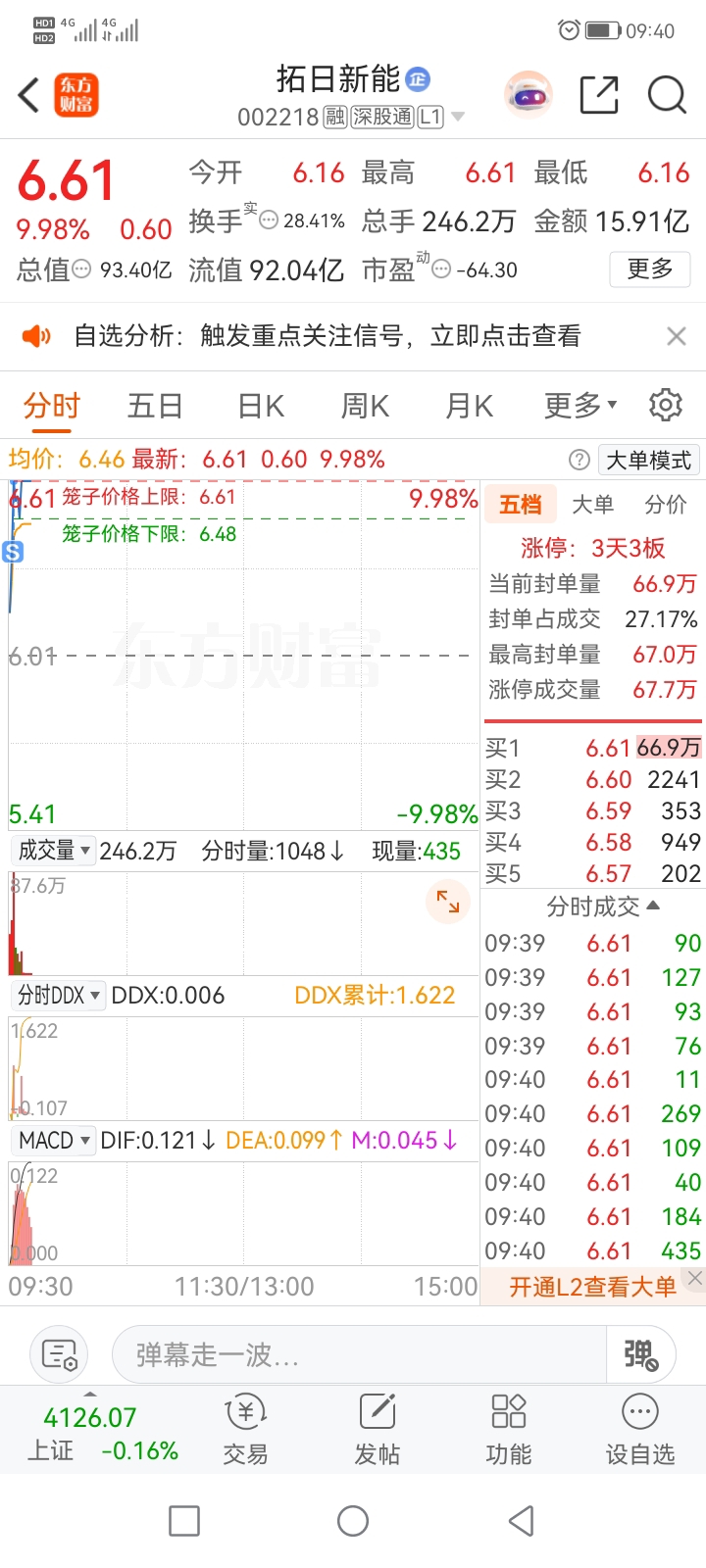Tap 开通L2查看大单 link

click(592, 1287)
